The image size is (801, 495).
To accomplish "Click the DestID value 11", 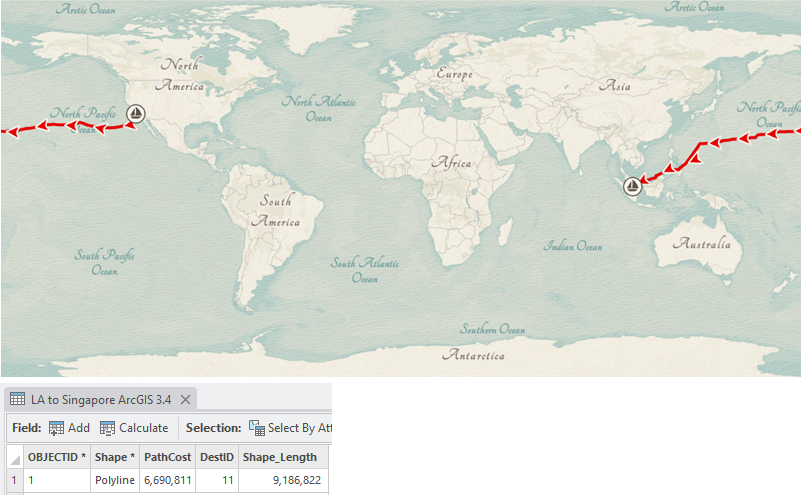I will [217, 480].
